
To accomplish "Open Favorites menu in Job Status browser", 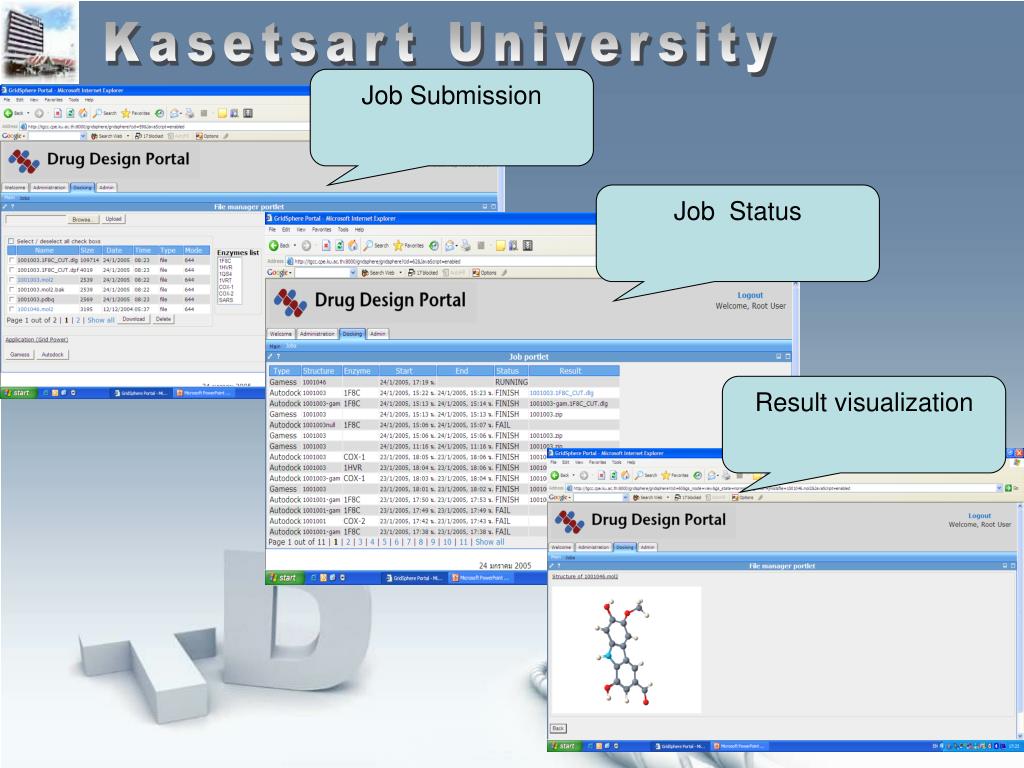I will pos(321,230).
